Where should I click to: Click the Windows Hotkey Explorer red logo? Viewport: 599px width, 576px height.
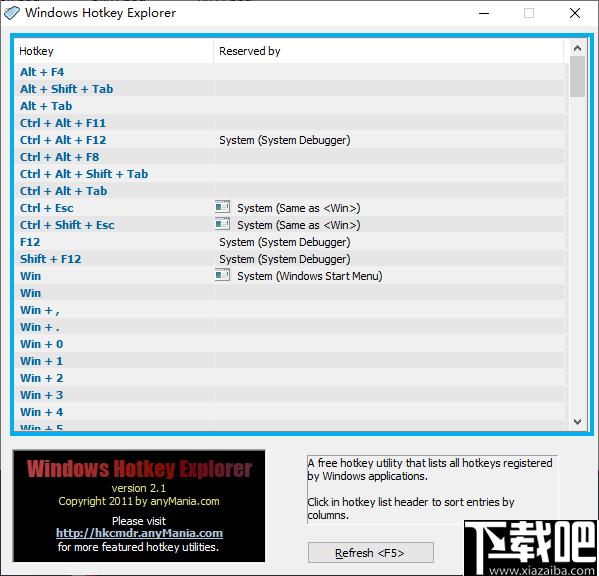click(139, 469)
